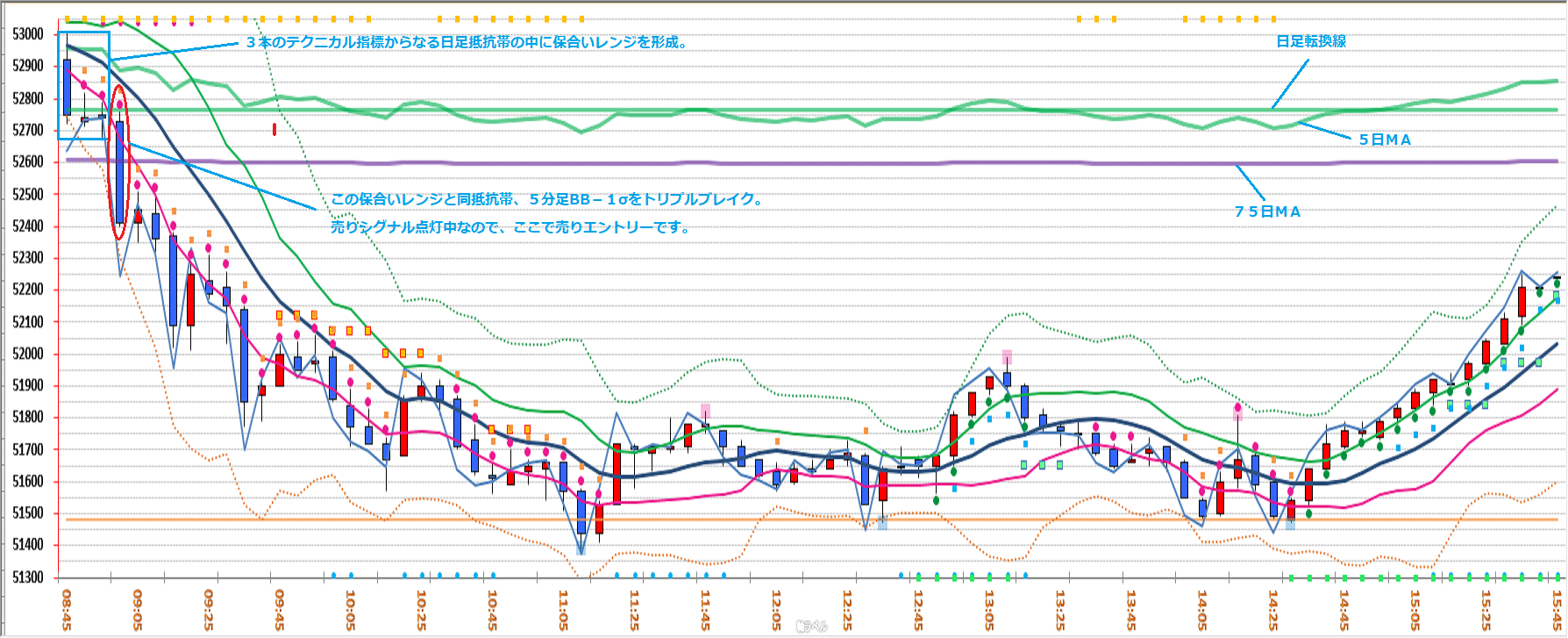Click the 08:45 time label
The image size is (1568, 638).
pyautogui.click(x=67, y=610)
